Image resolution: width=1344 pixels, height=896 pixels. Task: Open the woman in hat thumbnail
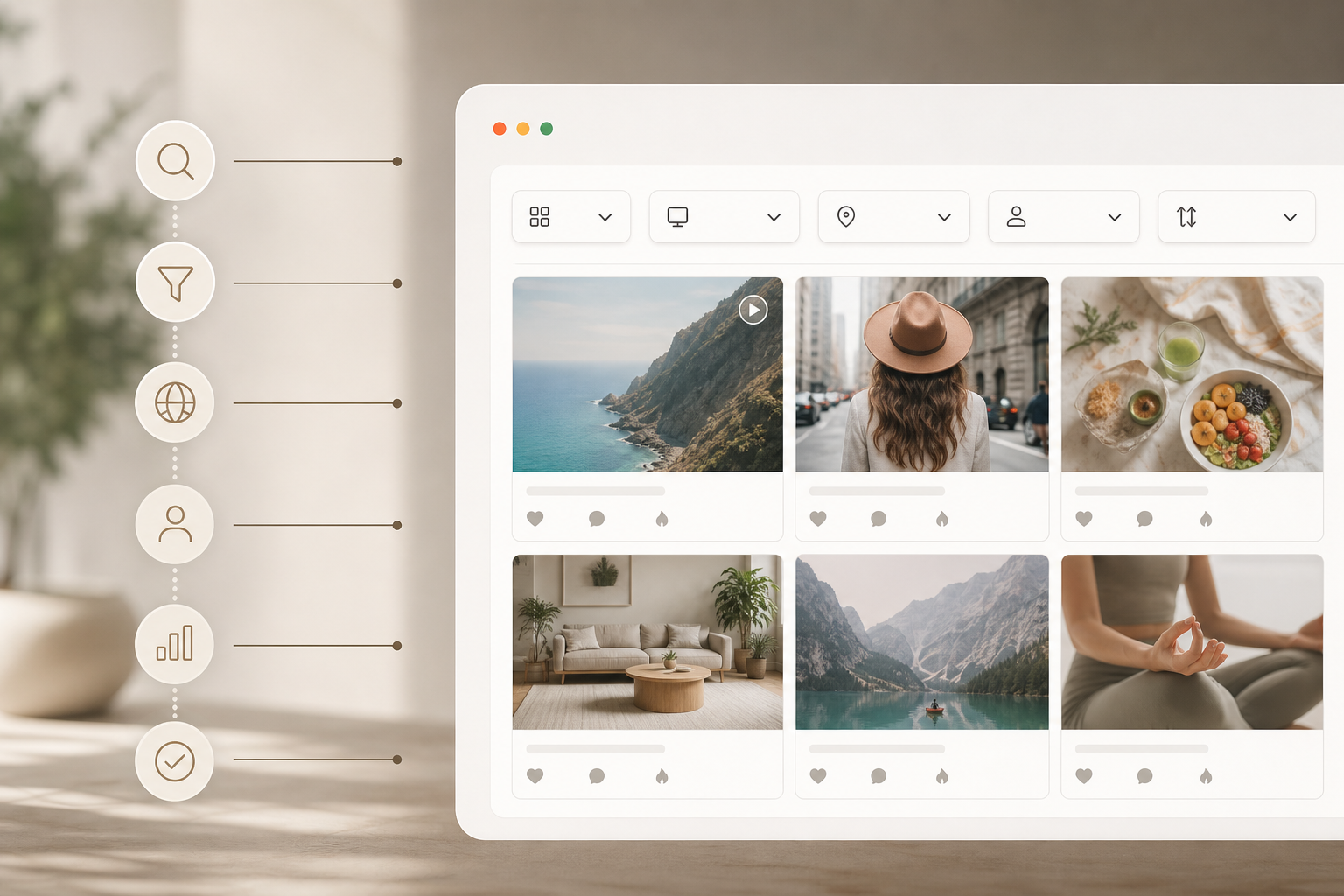[x=922, y=374]
